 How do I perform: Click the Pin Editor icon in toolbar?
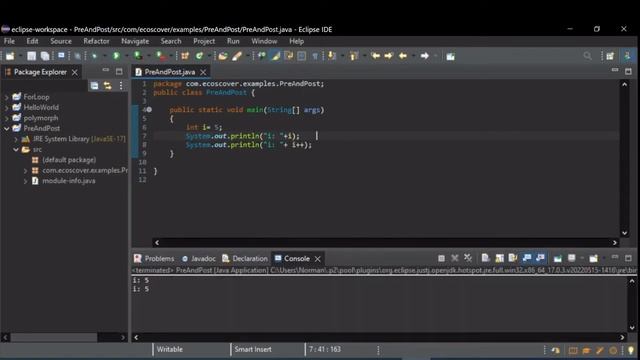coord(450,56)
